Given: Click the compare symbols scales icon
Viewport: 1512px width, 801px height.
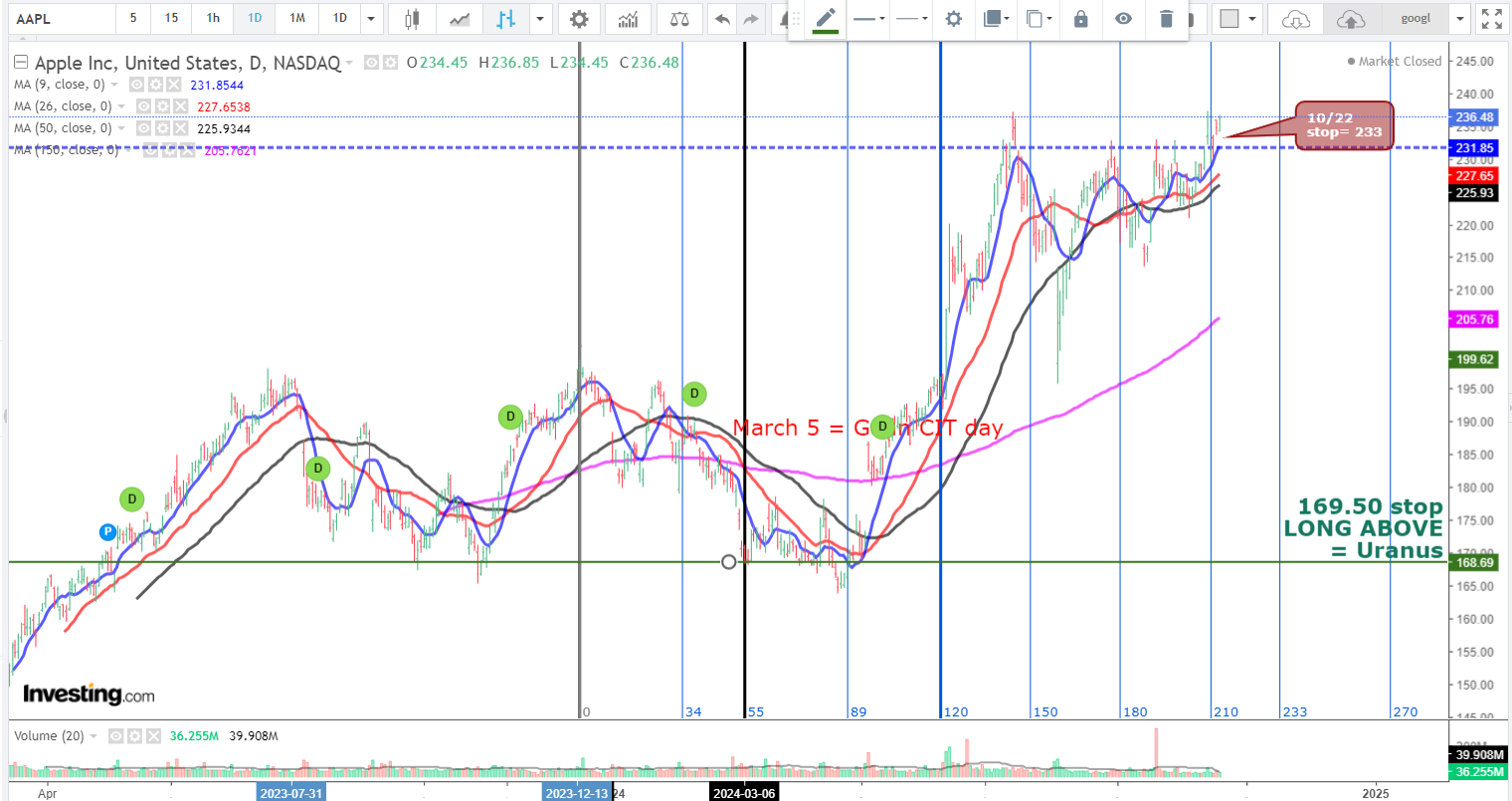Looking at the screenshot, I should pos(679,19).
